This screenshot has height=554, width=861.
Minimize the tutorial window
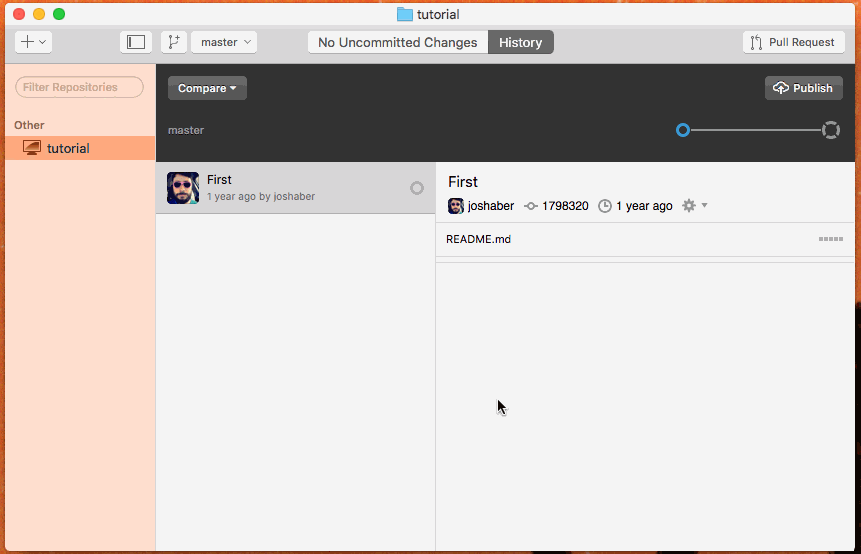coord(39,14)
